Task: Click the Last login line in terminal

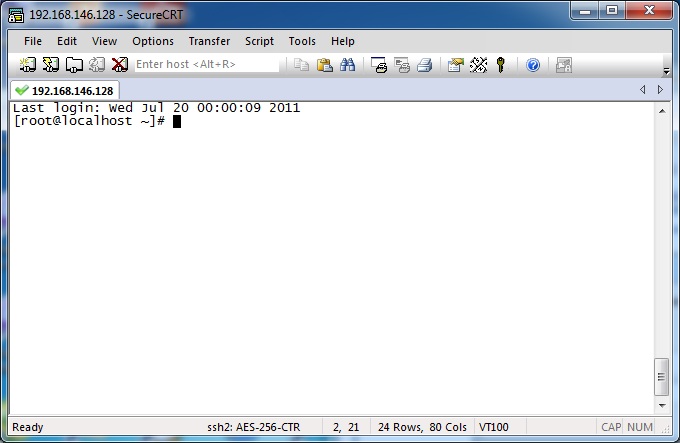Action: pos(157,107)
